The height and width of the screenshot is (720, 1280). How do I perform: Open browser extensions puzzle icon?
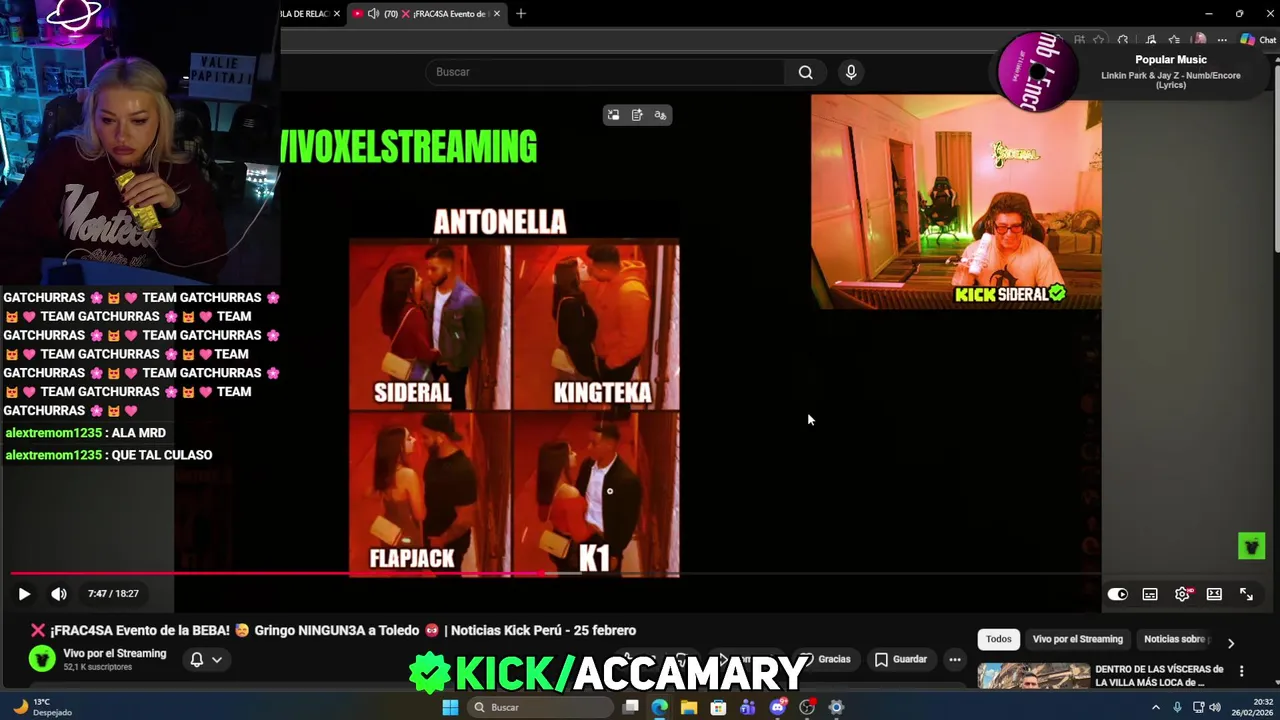click(x=1123, y=40)
